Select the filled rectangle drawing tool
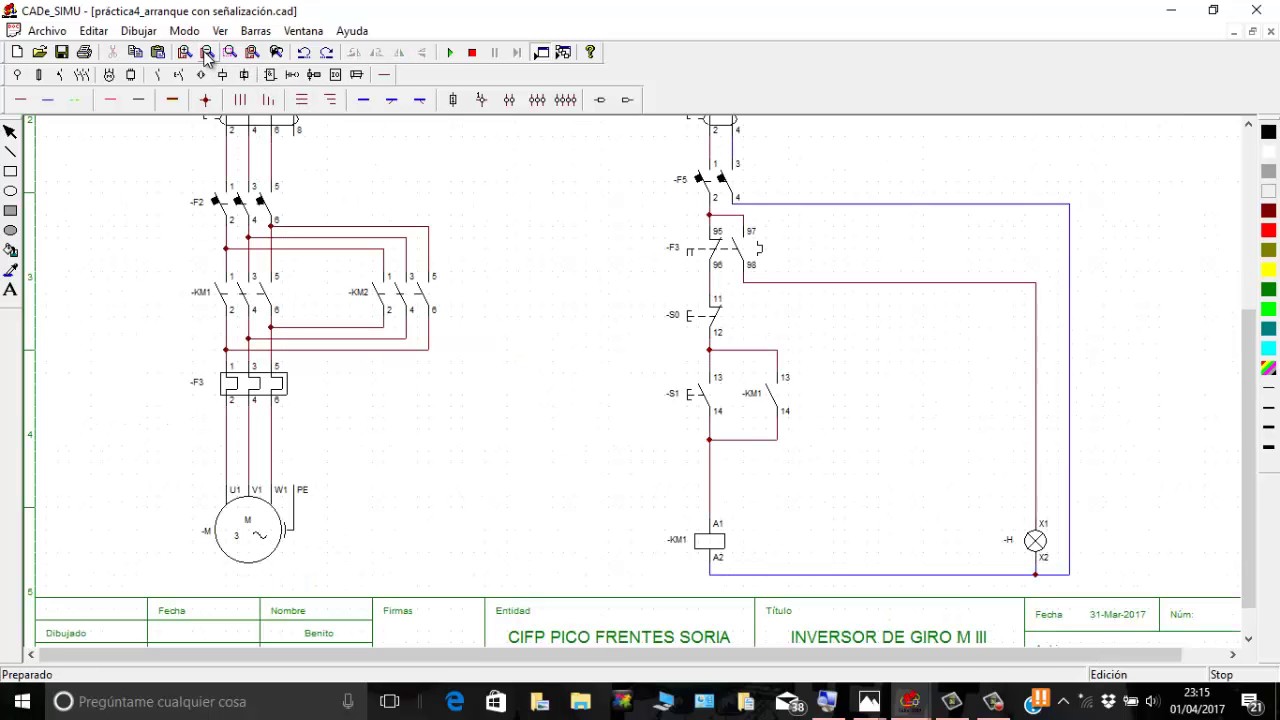The height and width of the screenshot is (720, 1280). (x=10, y=211)
